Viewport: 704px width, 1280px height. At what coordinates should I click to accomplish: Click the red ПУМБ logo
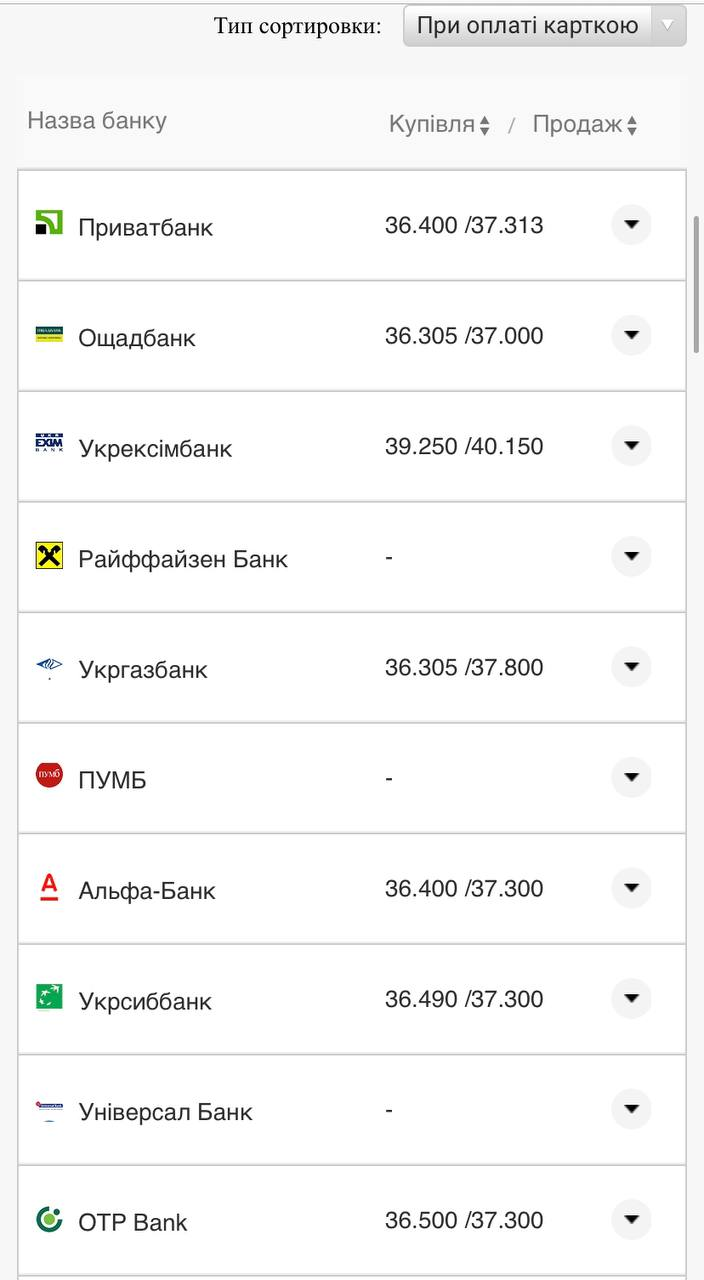coord(48,776)
